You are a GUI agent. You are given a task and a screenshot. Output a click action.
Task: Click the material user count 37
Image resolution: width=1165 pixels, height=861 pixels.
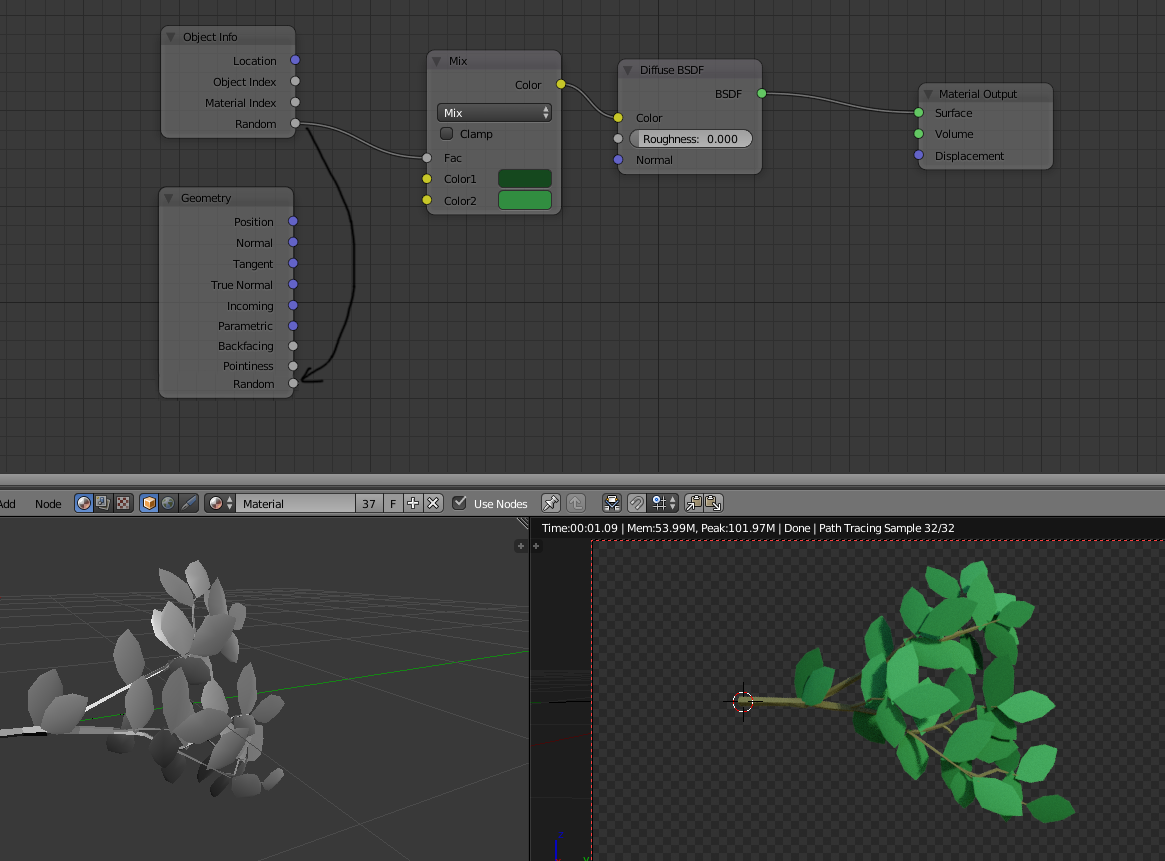pos(369,503)
